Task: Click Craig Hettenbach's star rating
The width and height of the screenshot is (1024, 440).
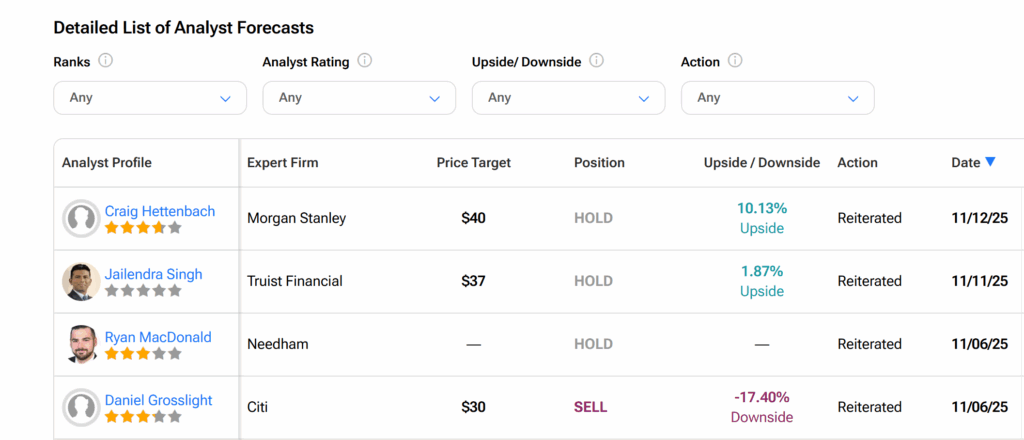Action: [143, 228]
